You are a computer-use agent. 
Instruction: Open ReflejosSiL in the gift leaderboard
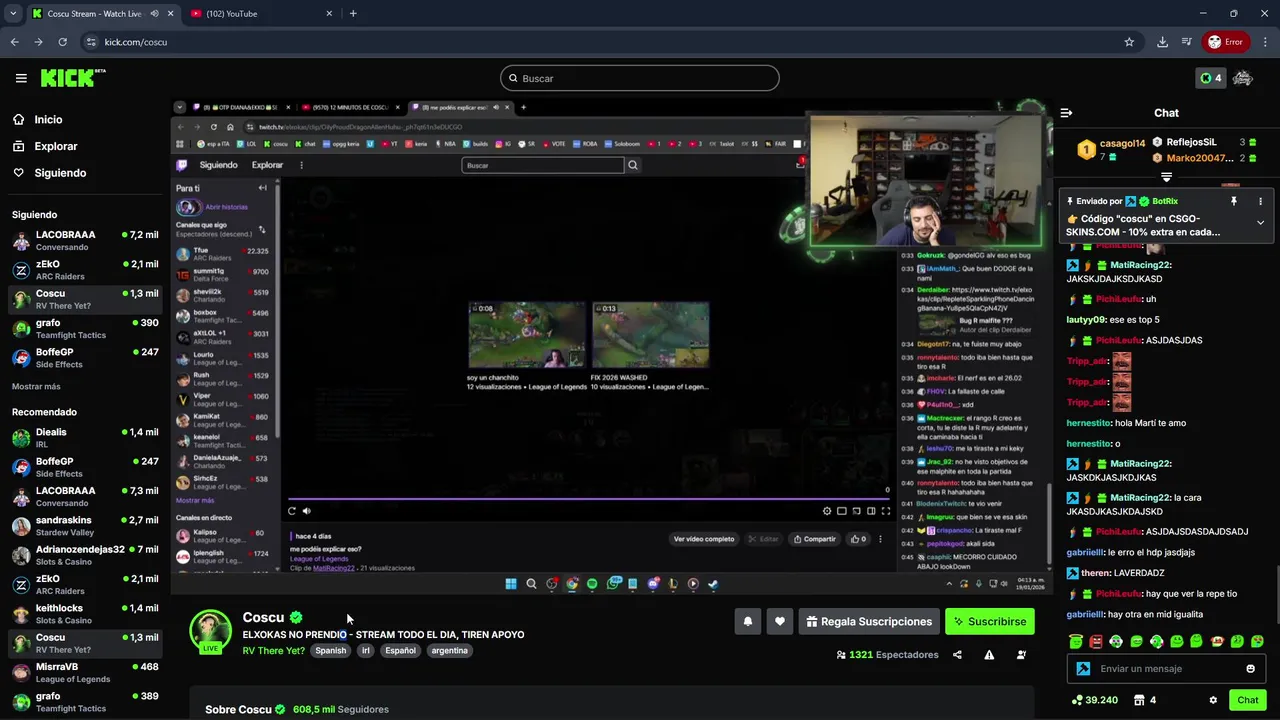[1191, 142]
